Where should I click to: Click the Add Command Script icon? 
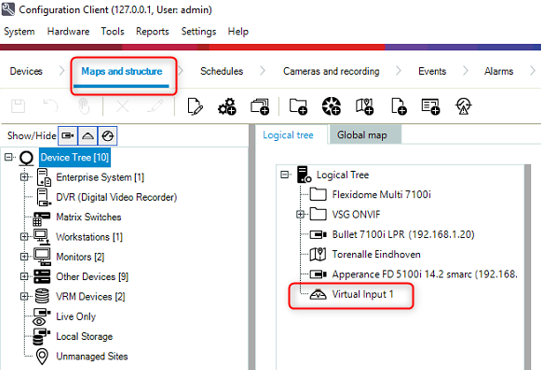[431, 106]
